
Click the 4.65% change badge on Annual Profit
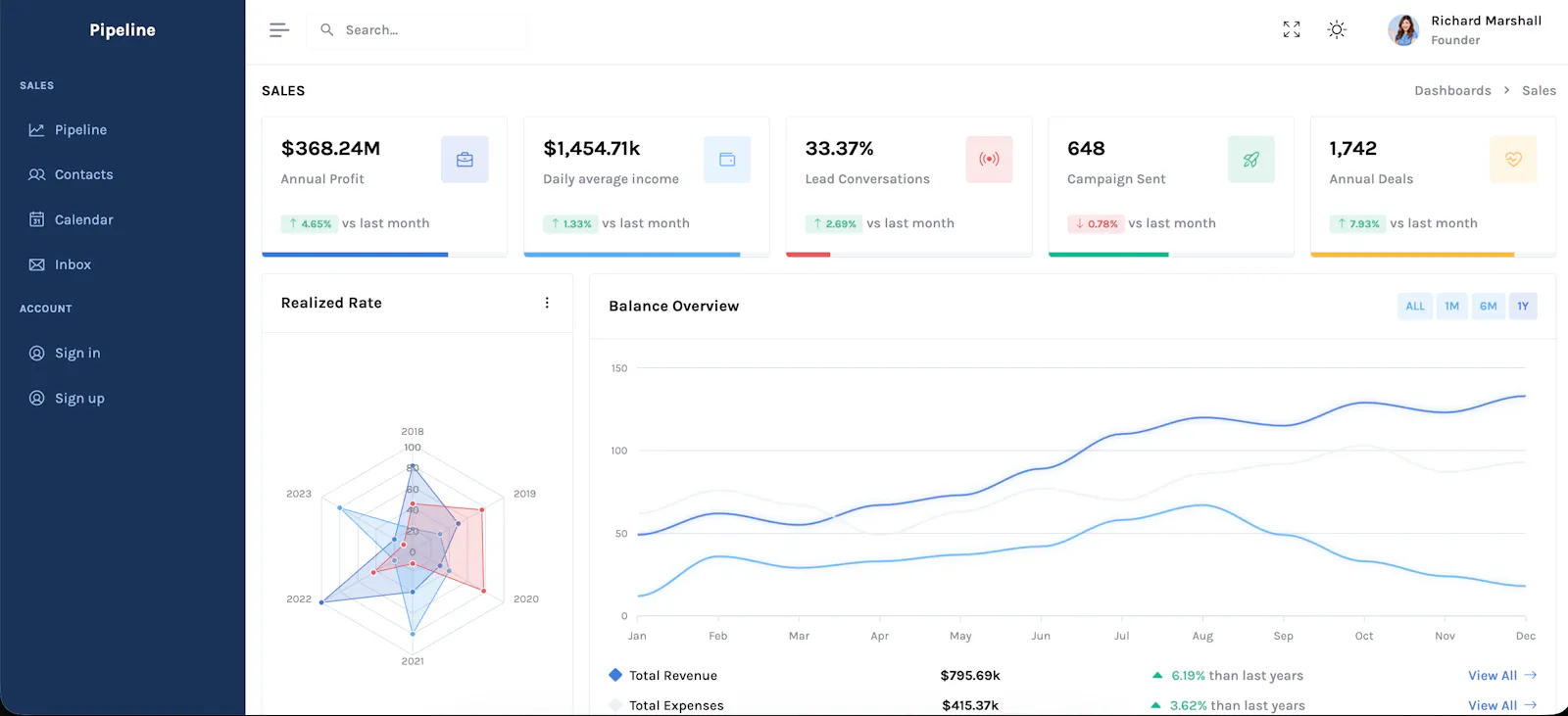(x=309, y=223)
